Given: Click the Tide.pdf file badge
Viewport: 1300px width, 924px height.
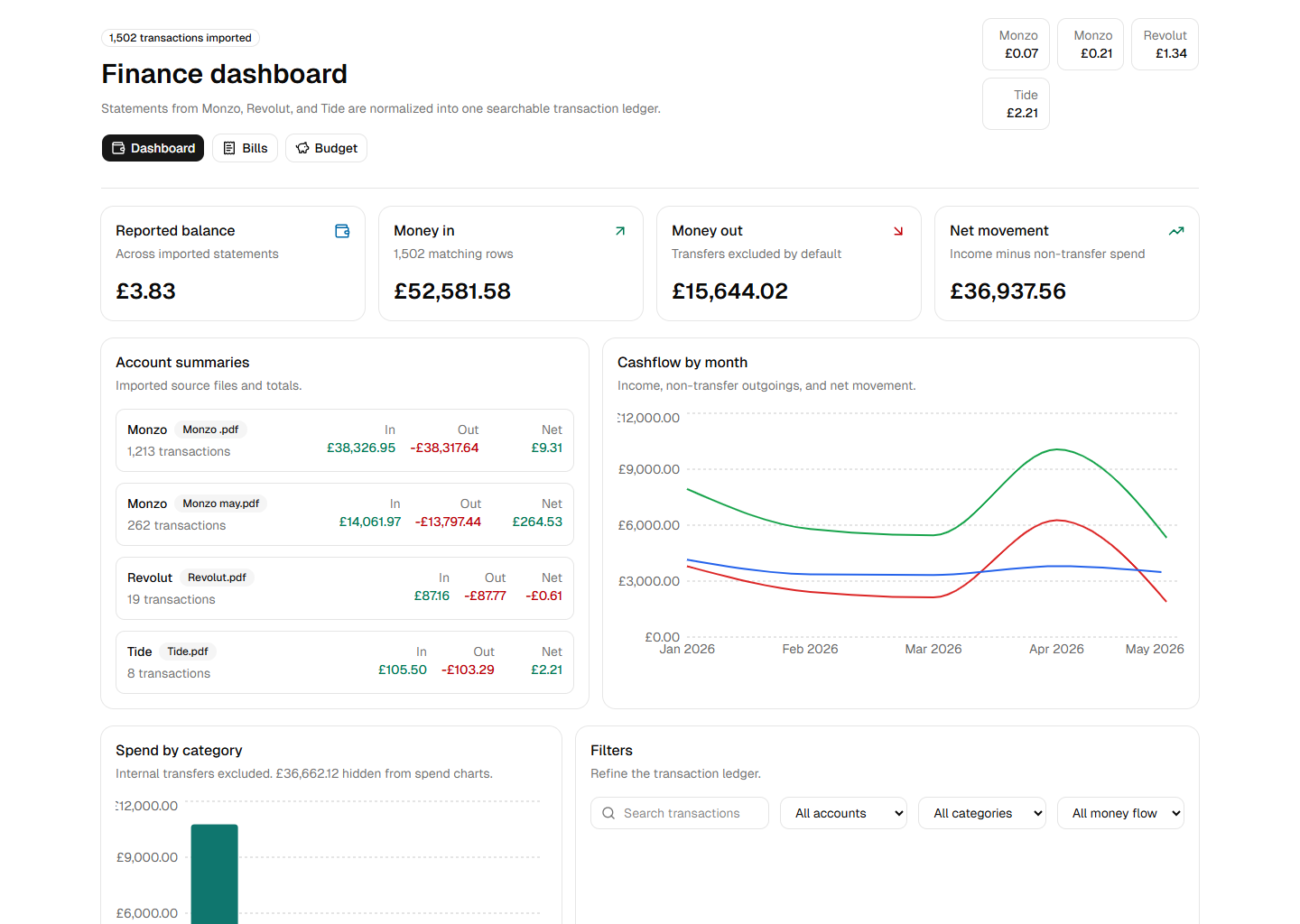Looking at the screenshot, I should click(x=188, y=651).
